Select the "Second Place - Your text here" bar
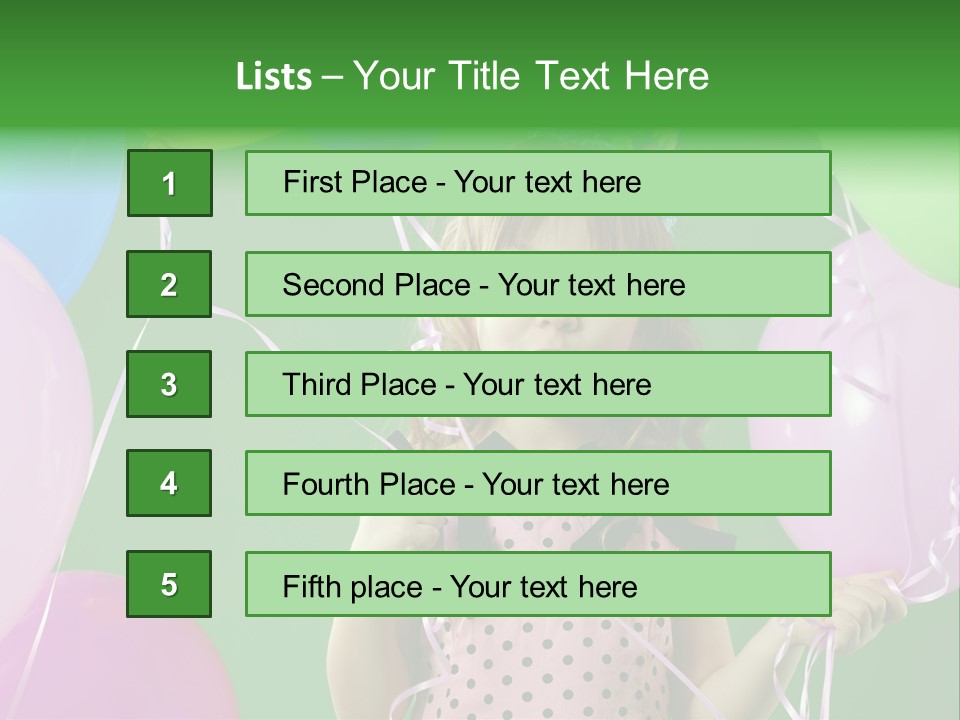Screen dimensions: 960x720 tap(538, 284)
